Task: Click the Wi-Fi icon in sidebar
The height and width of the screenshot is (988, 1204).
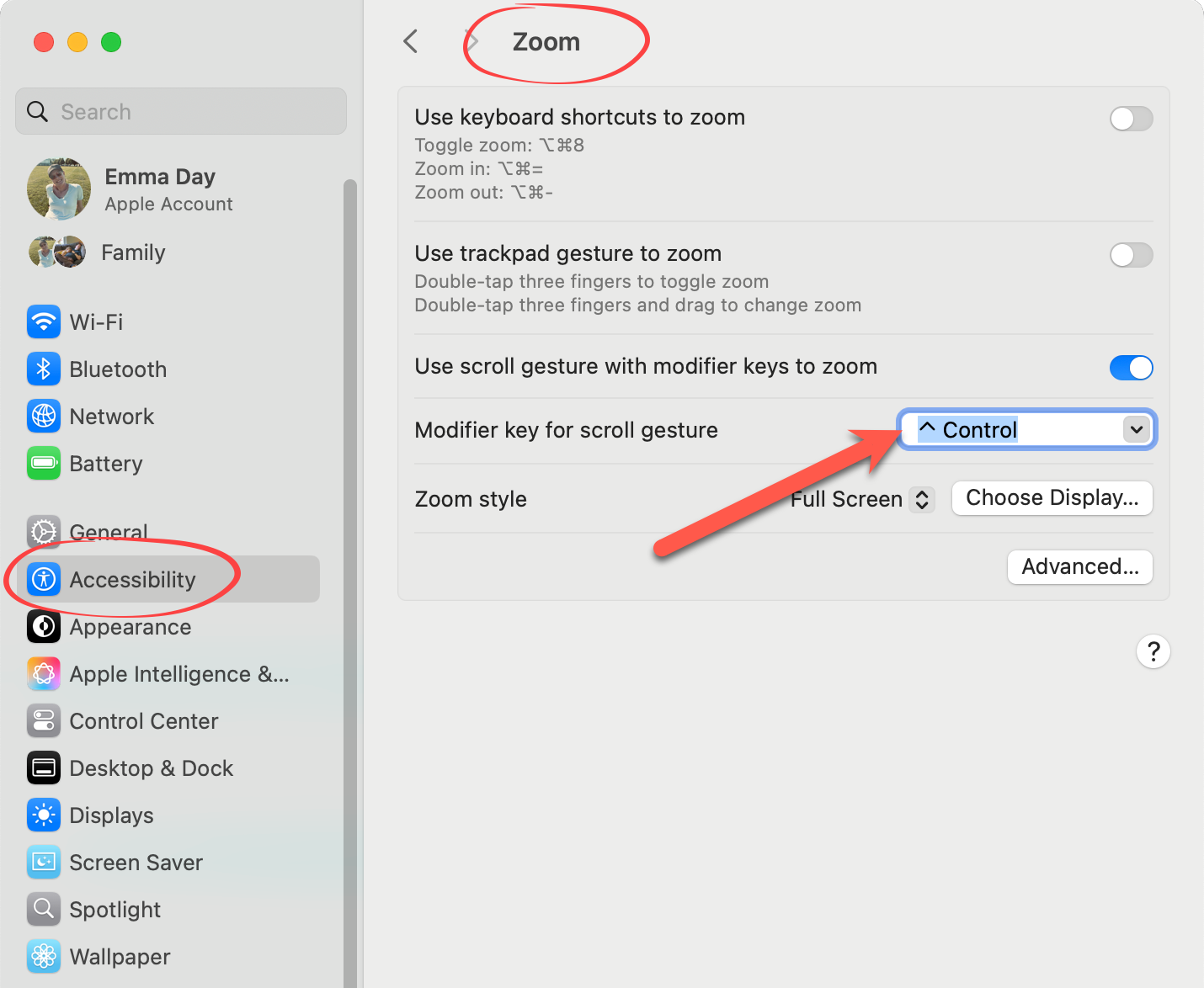Action: 44,322
